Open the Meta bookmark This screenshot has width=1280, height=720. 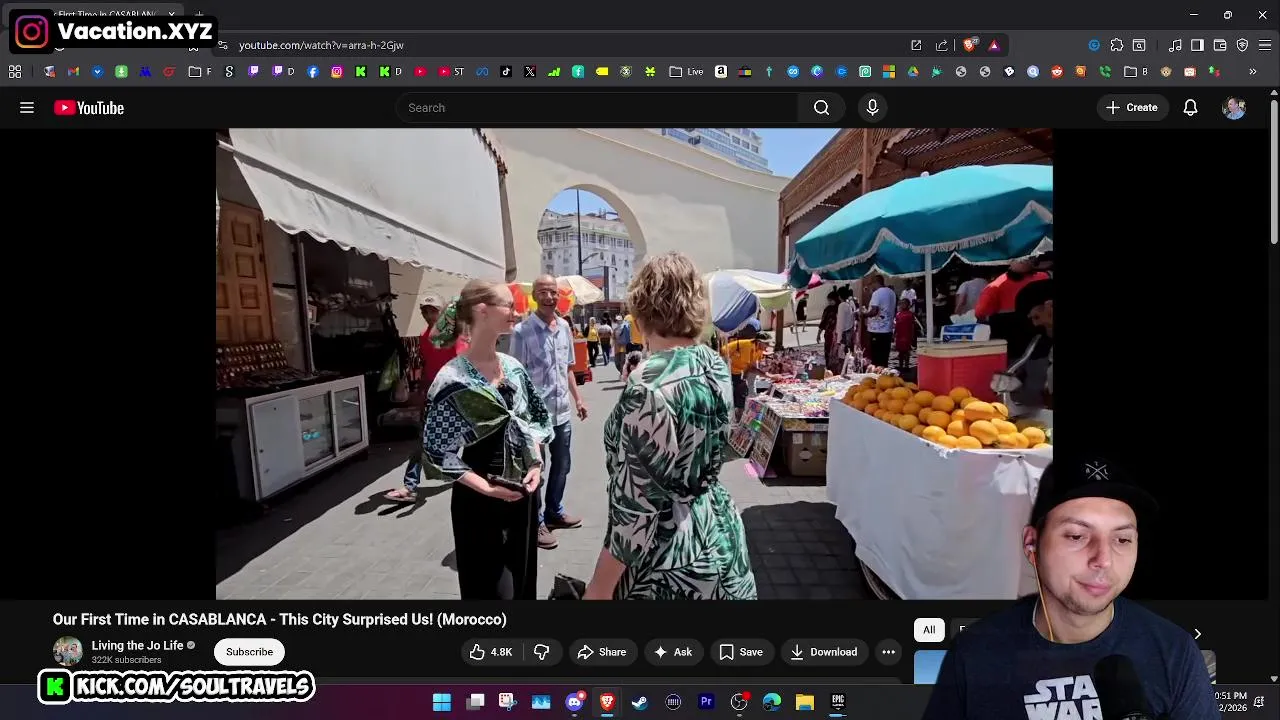point(481,72)
